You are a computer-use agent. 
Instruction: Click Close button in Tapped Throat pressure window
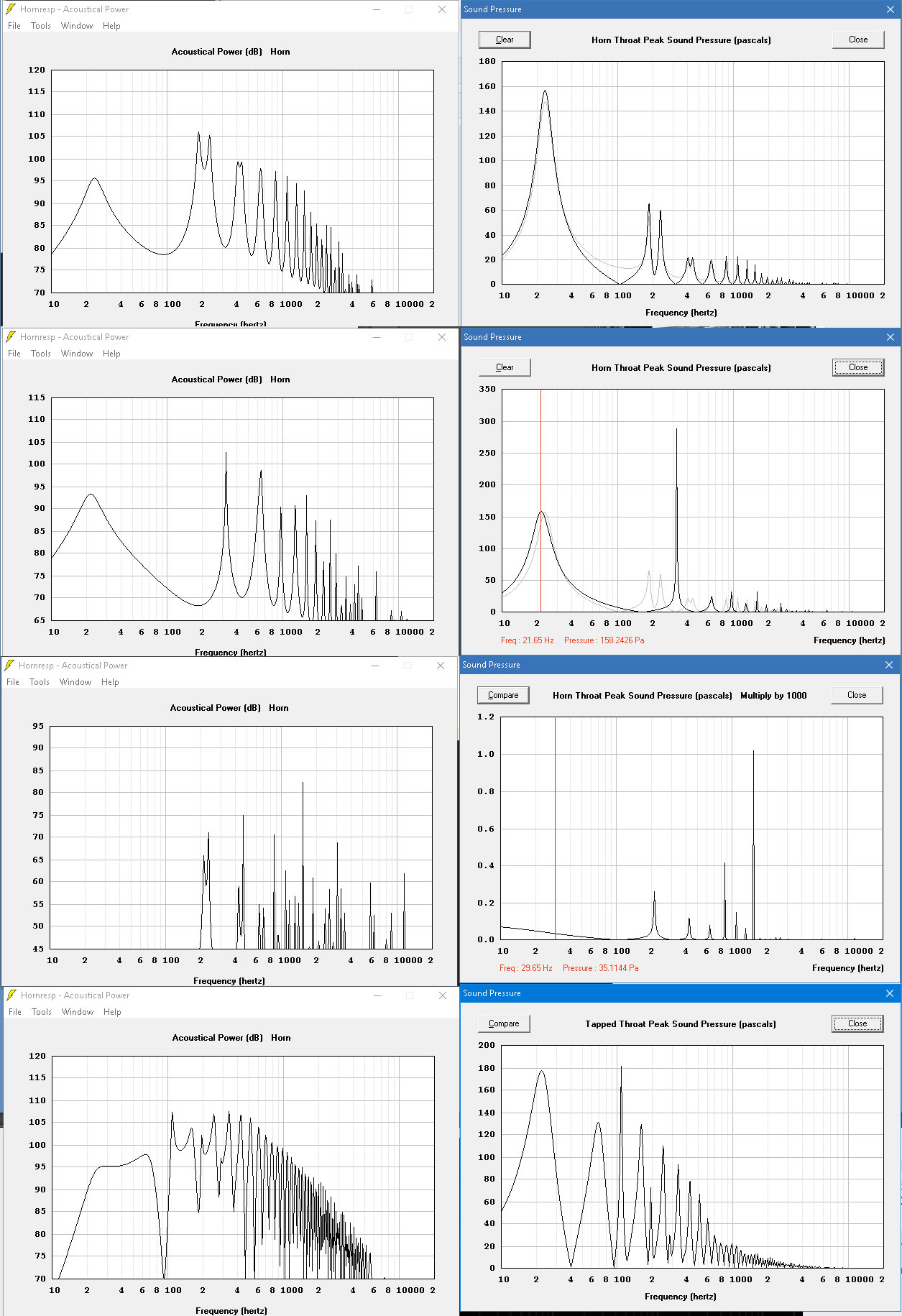click(857, 1023)
